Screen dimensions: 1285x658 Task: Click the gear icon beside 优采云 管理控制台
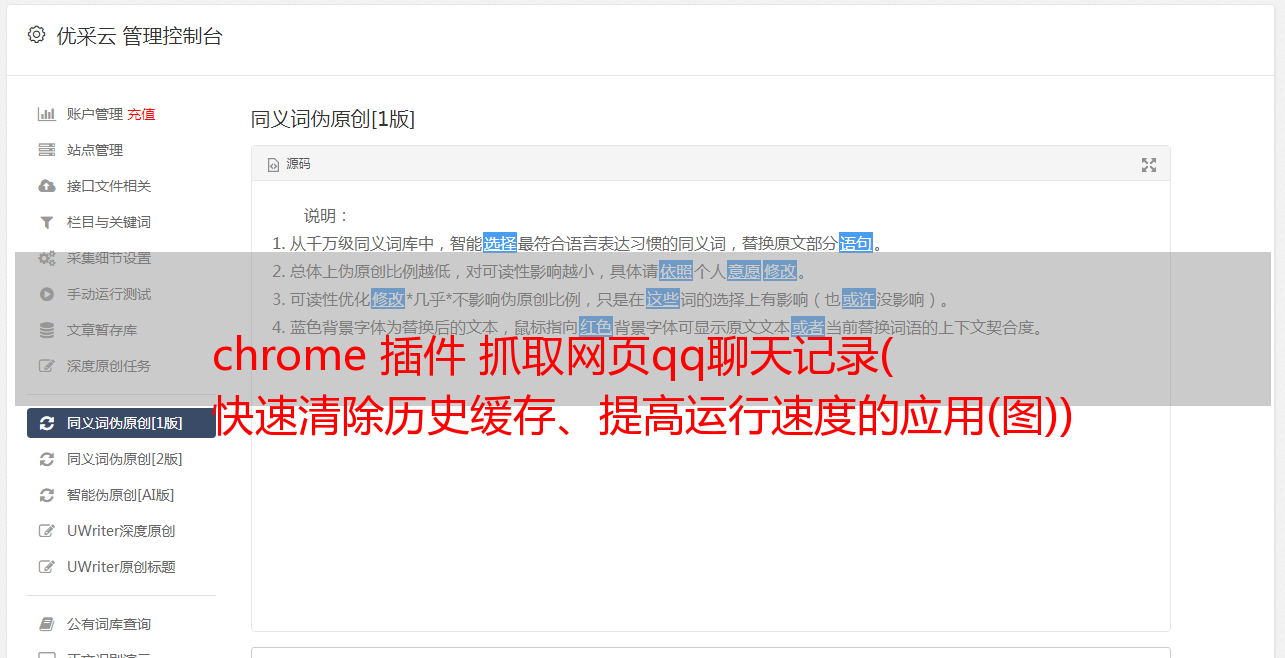pos(37,35)
